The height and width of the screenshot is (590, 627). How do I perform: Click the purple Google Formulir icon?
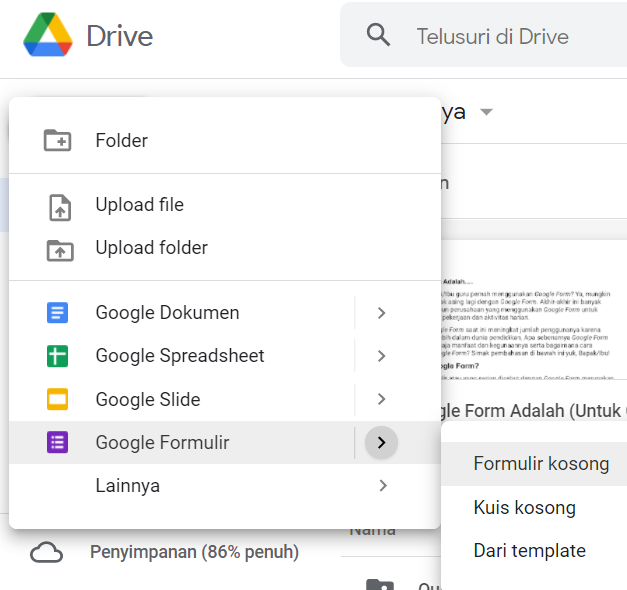click(x=58, y=443)
